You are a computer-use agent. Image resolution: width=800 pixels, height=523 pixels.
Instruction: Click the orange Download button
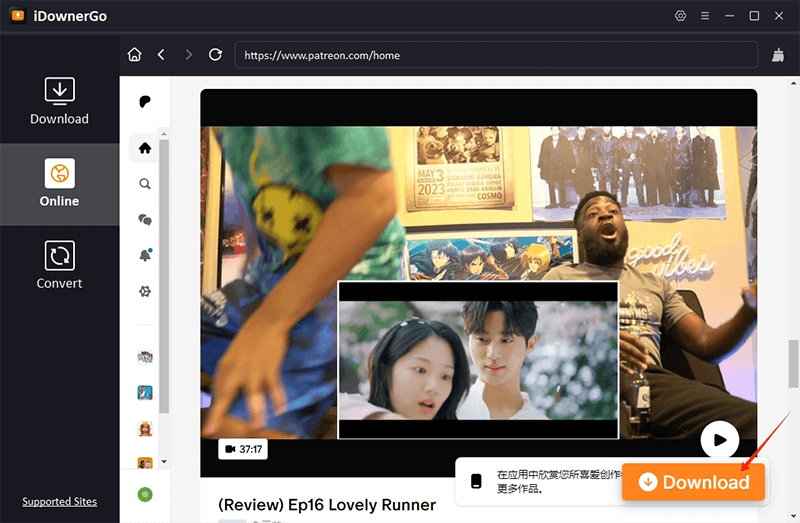click(x=693, y=482)
